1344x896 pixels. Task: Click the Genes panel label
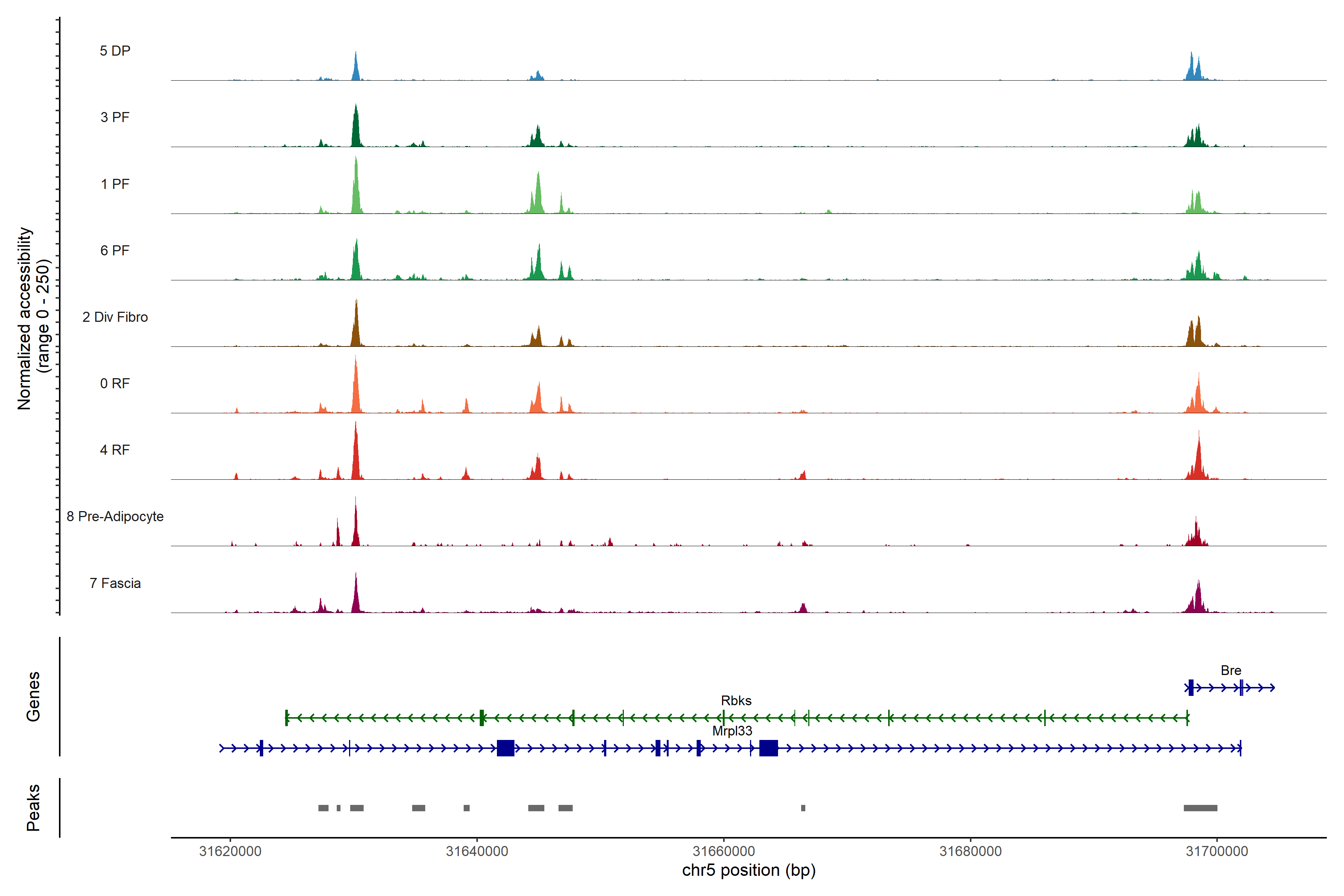point(33,696)
